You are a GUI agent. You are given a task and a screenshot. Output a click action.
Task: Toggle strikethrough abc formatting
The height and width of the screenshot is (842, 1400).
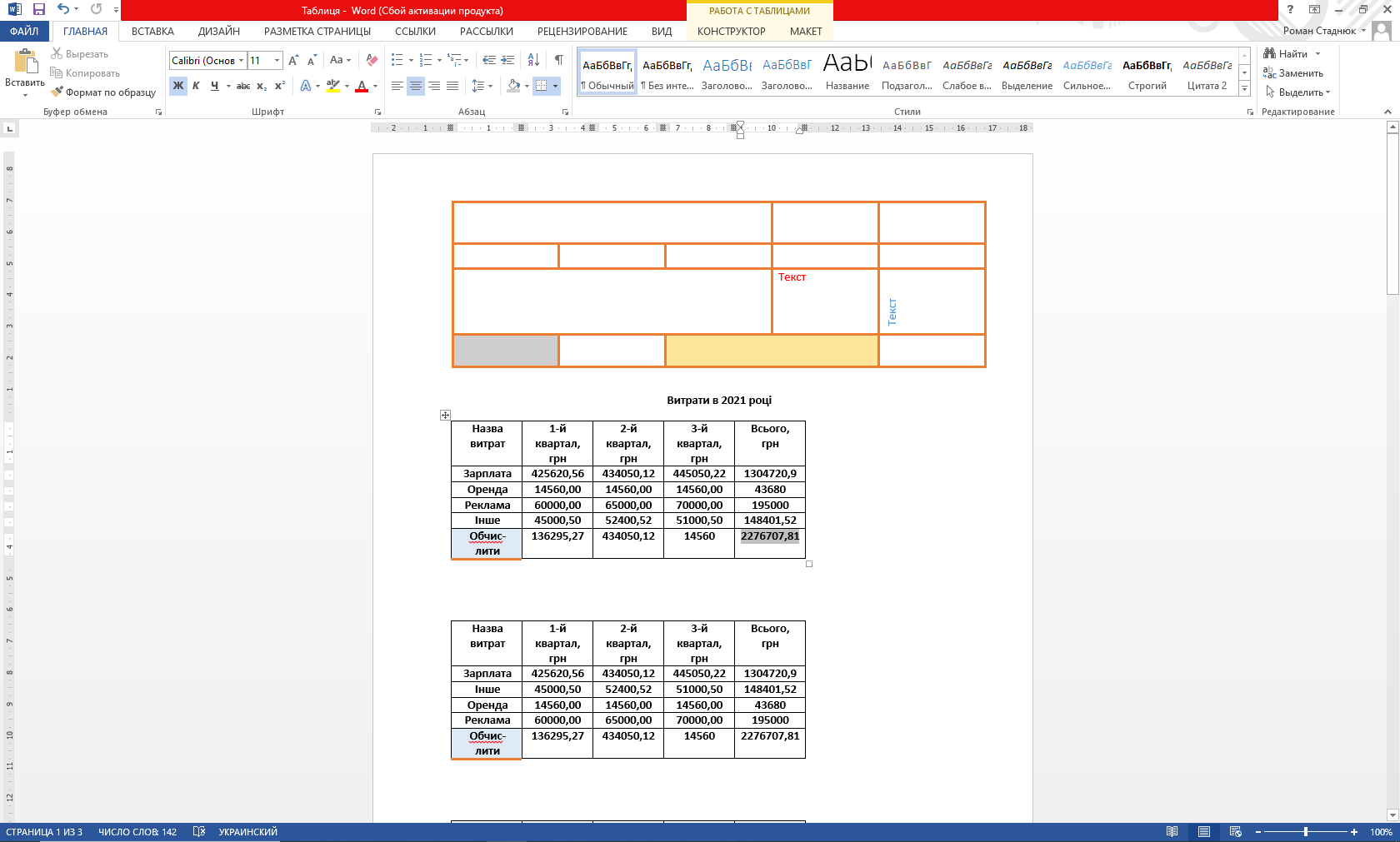pyautogui.click(x=243, y=86)
